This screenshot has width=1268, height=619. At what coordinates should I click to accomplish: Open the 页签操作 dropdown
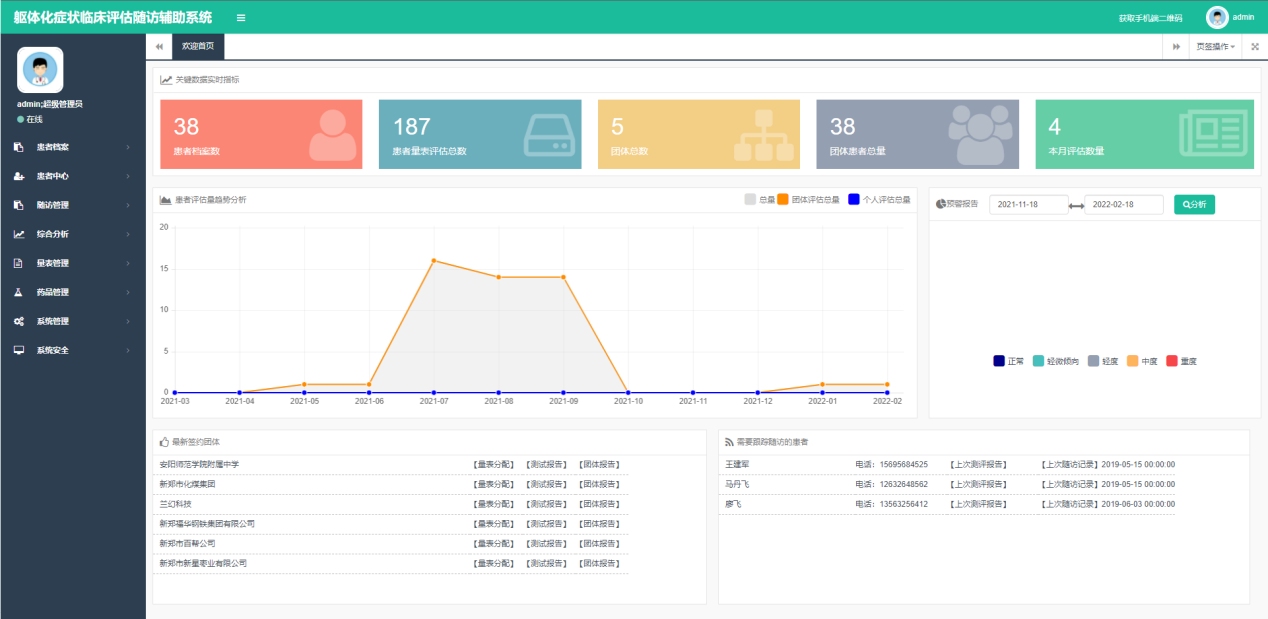point(1215,47)
